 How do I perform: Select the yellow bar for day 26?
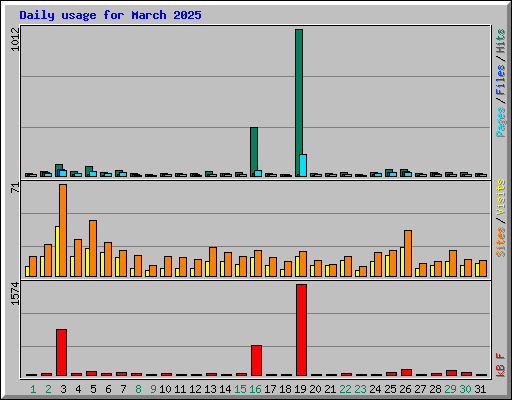[402, 262]
